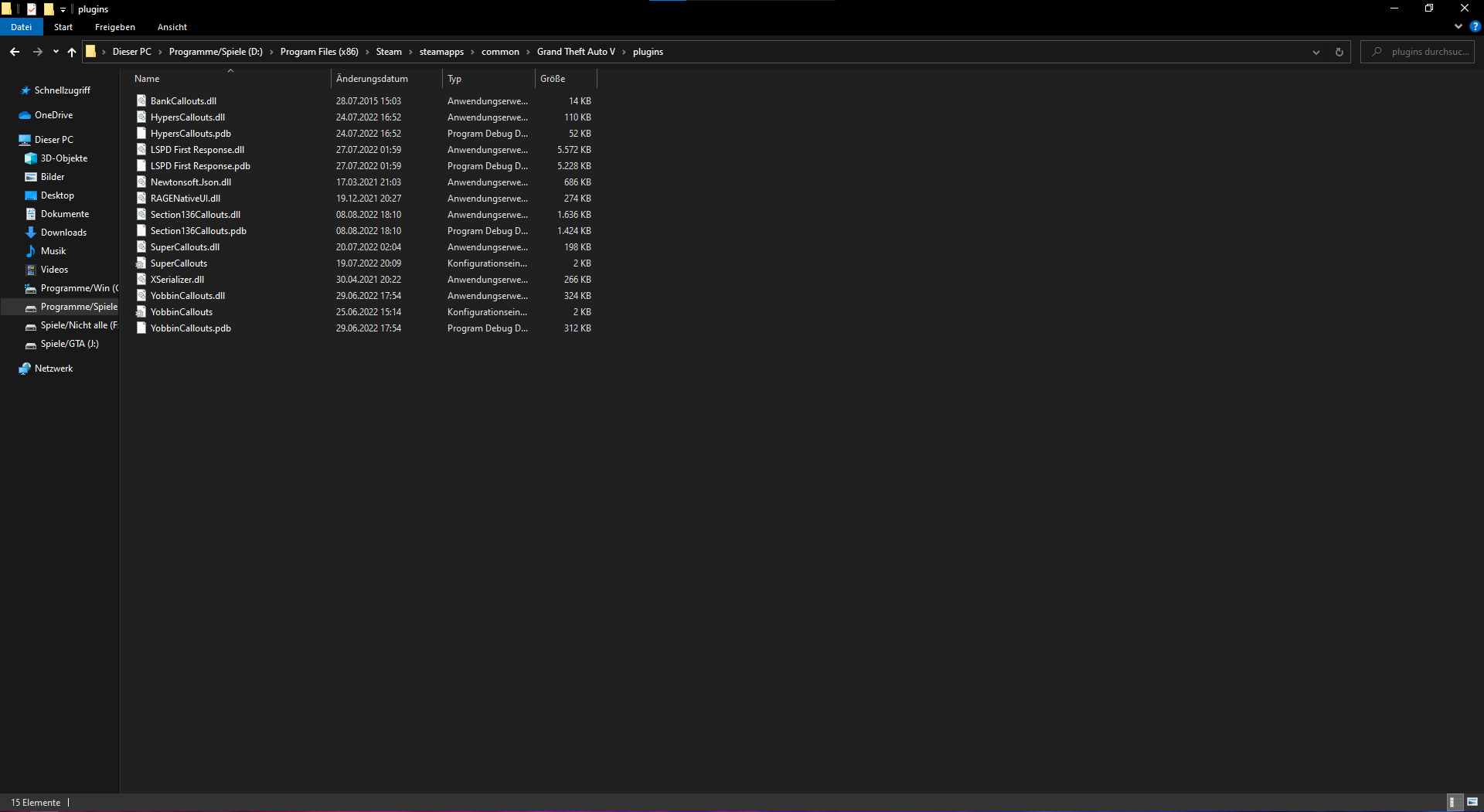Open Downloads folder in sidebar
This screenshot has height=812, width=1484.
63,233
